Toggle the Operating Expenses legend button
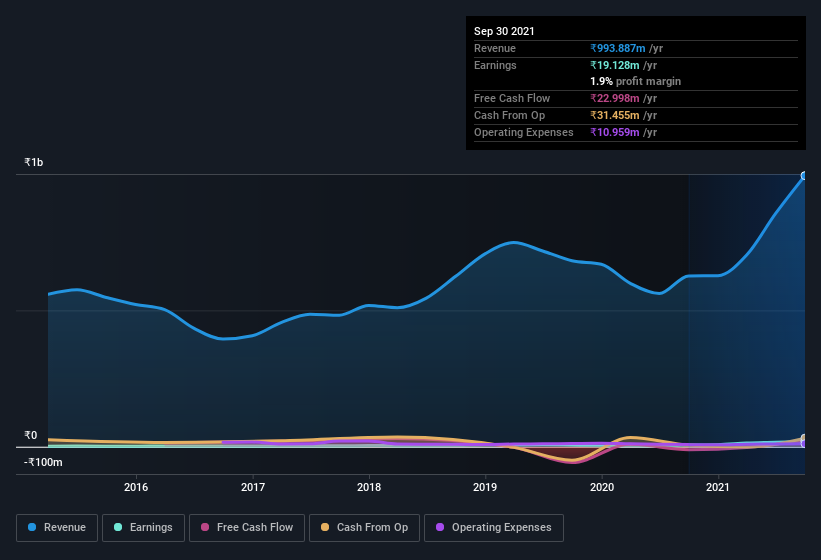821x560 pixels. point(494,528)
